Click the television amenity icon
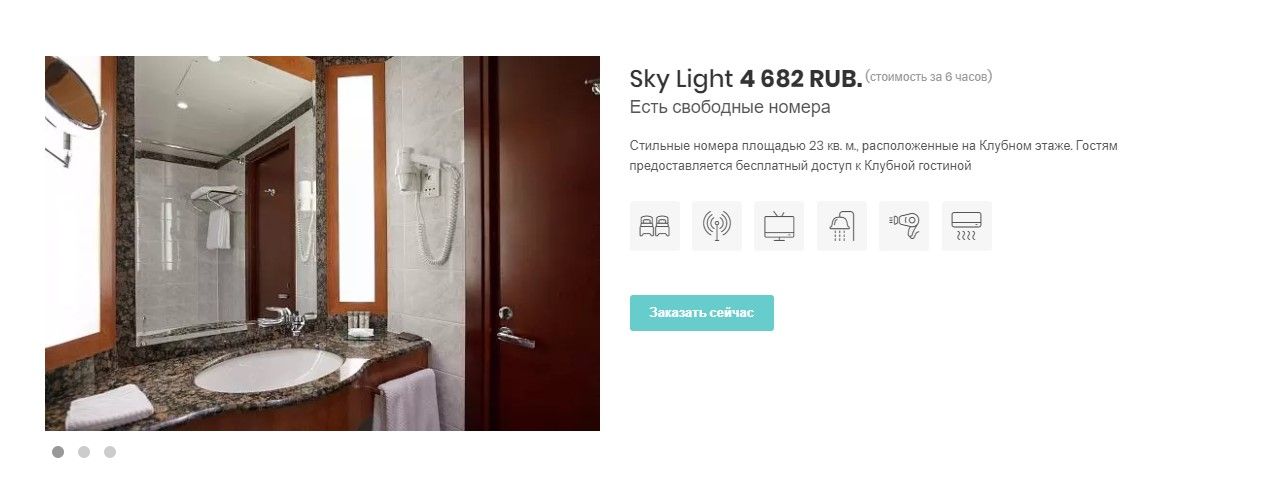 [x=779, y=226]
